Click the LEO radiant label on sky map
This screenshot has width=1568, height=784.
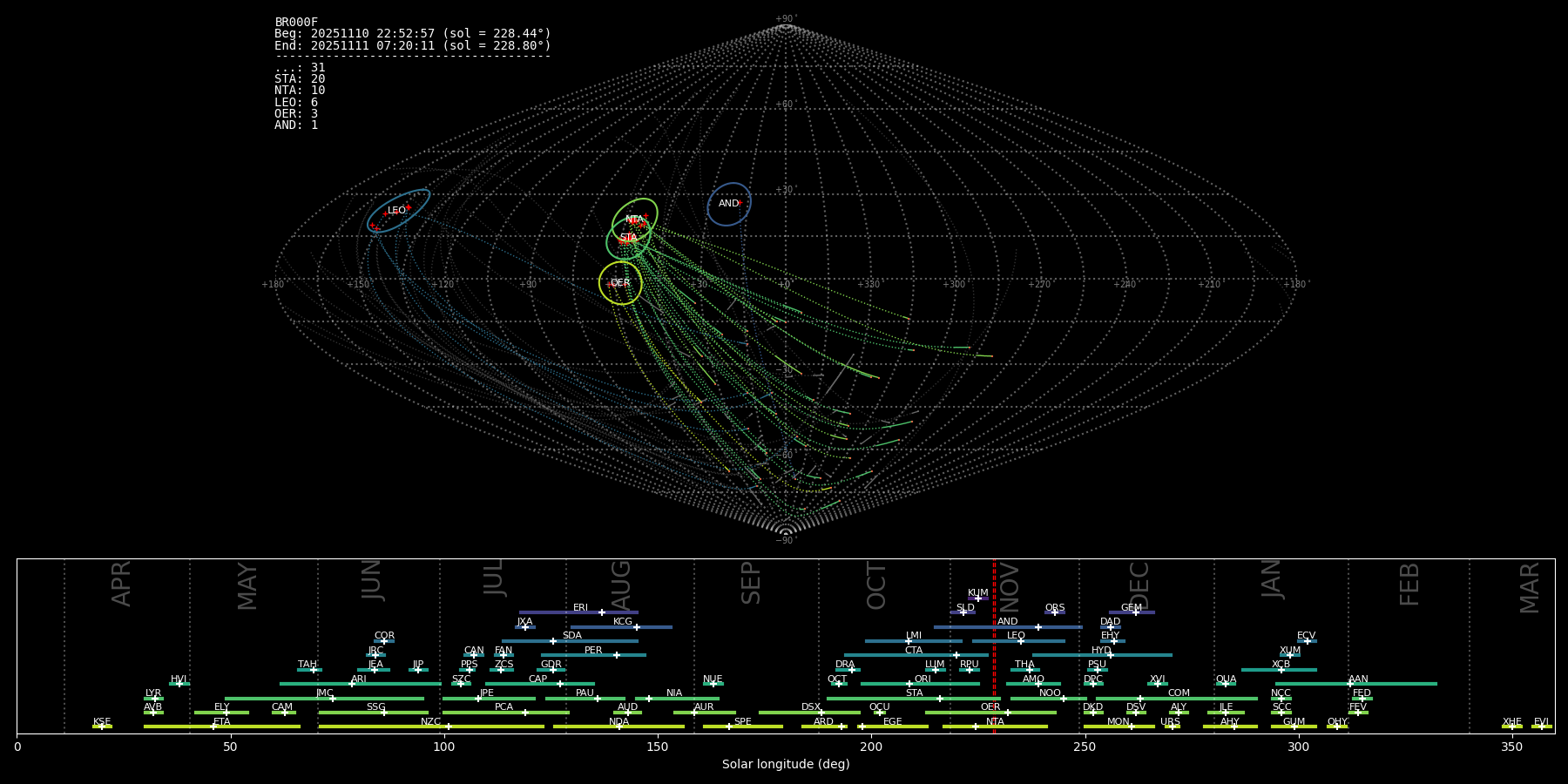pos(396,211)
